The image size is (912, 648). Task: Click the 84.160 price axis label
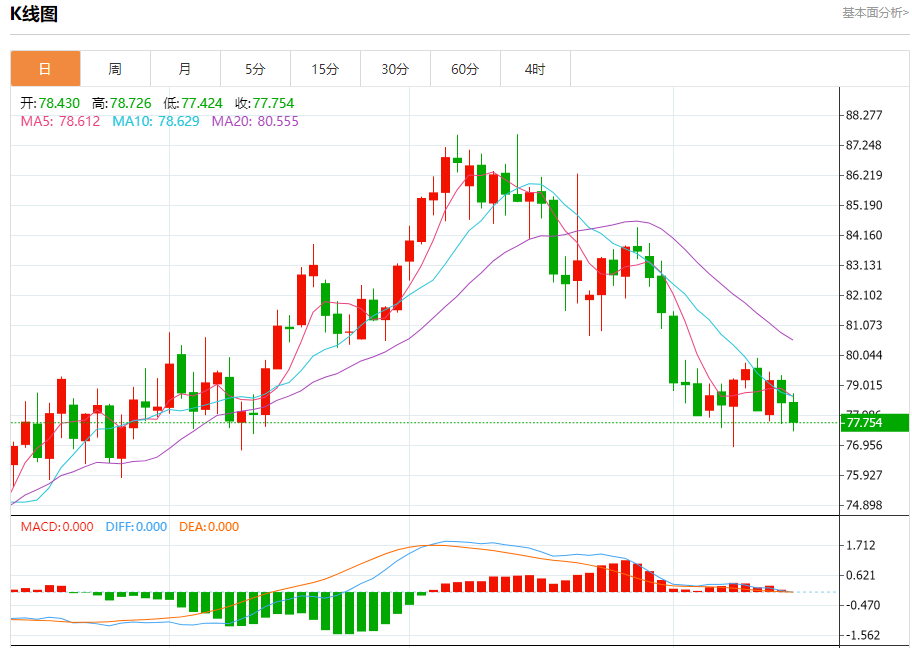(864, 236)
